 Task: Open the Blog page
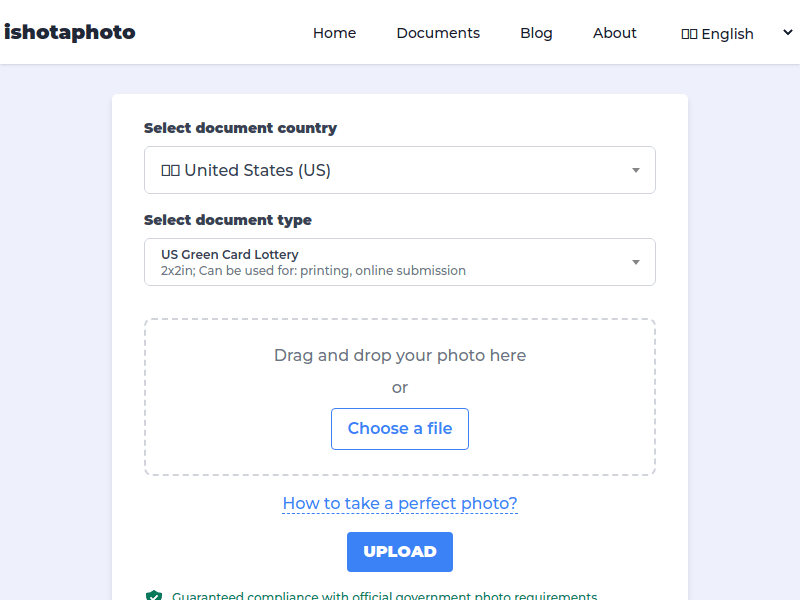(x=536, y=33)
